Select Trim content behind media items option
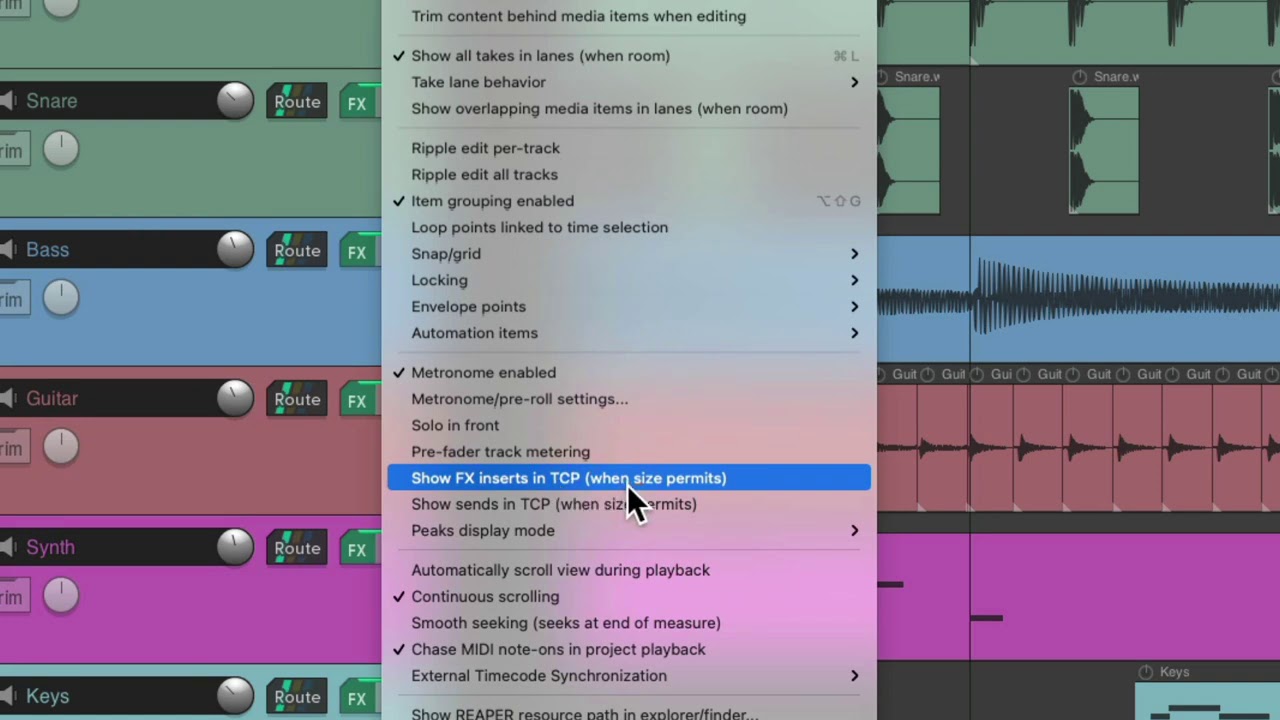The height and width of the screenshot is (720, 1280). click(x=629, y=16)
